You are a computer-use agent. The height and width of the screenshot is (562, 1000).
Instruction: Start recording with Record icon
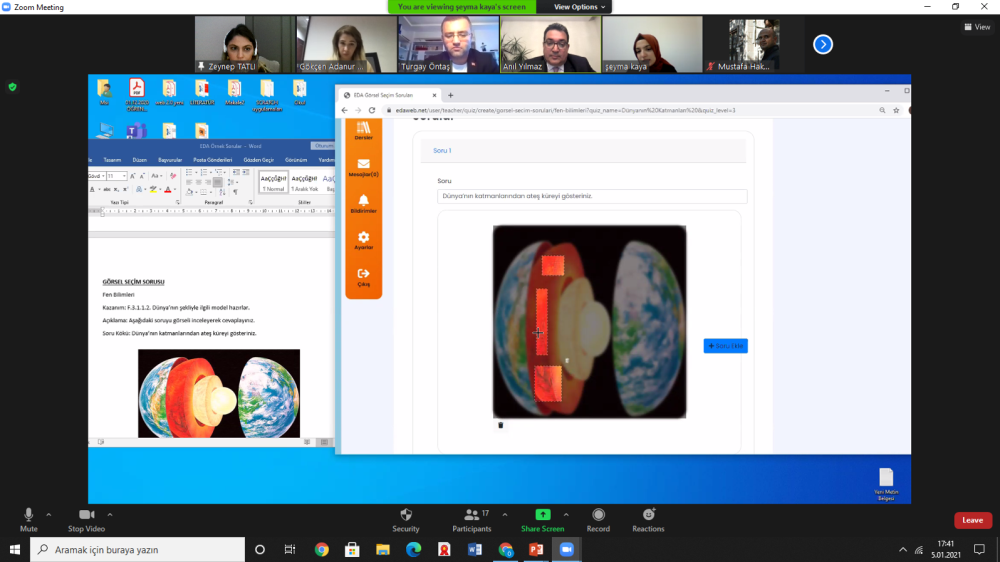point(598,515)
